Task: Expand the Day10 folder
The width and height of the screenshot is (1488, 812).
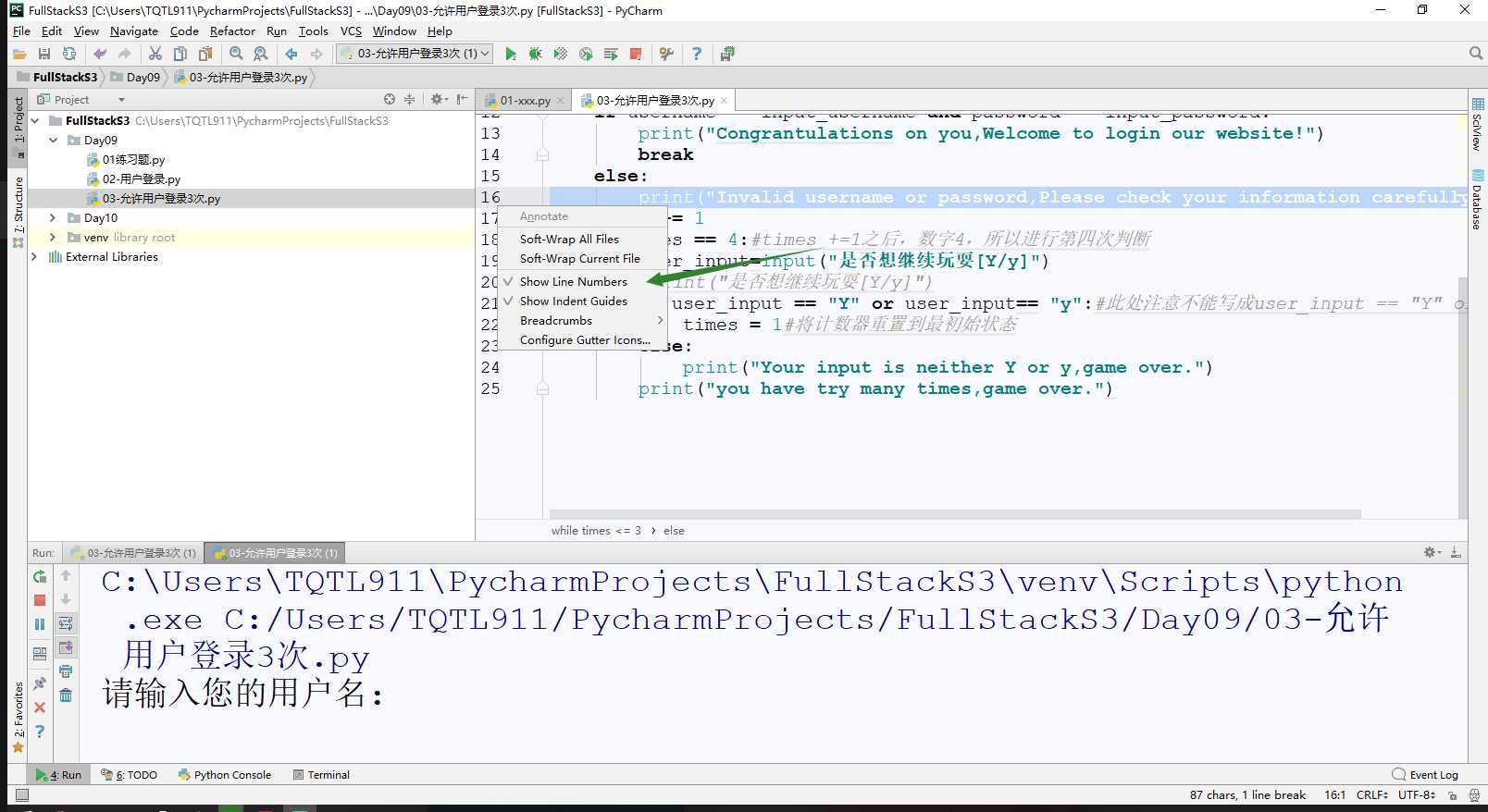Action: (53, 217)
